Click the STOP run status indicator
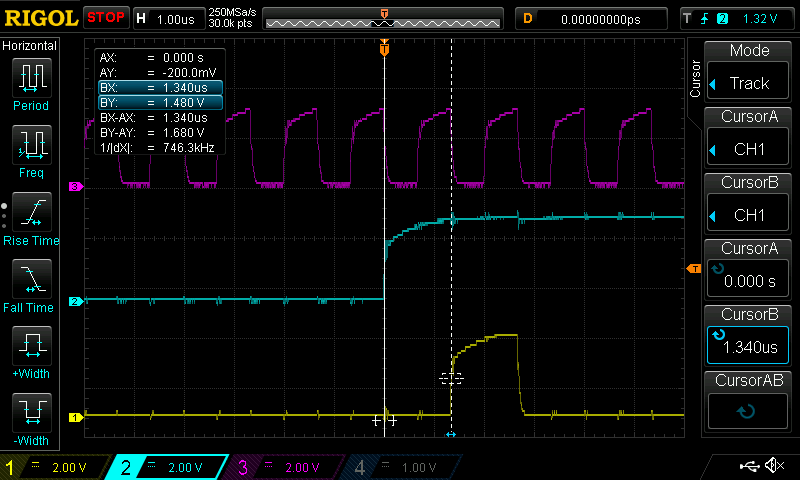 click(x=106, y=17)
